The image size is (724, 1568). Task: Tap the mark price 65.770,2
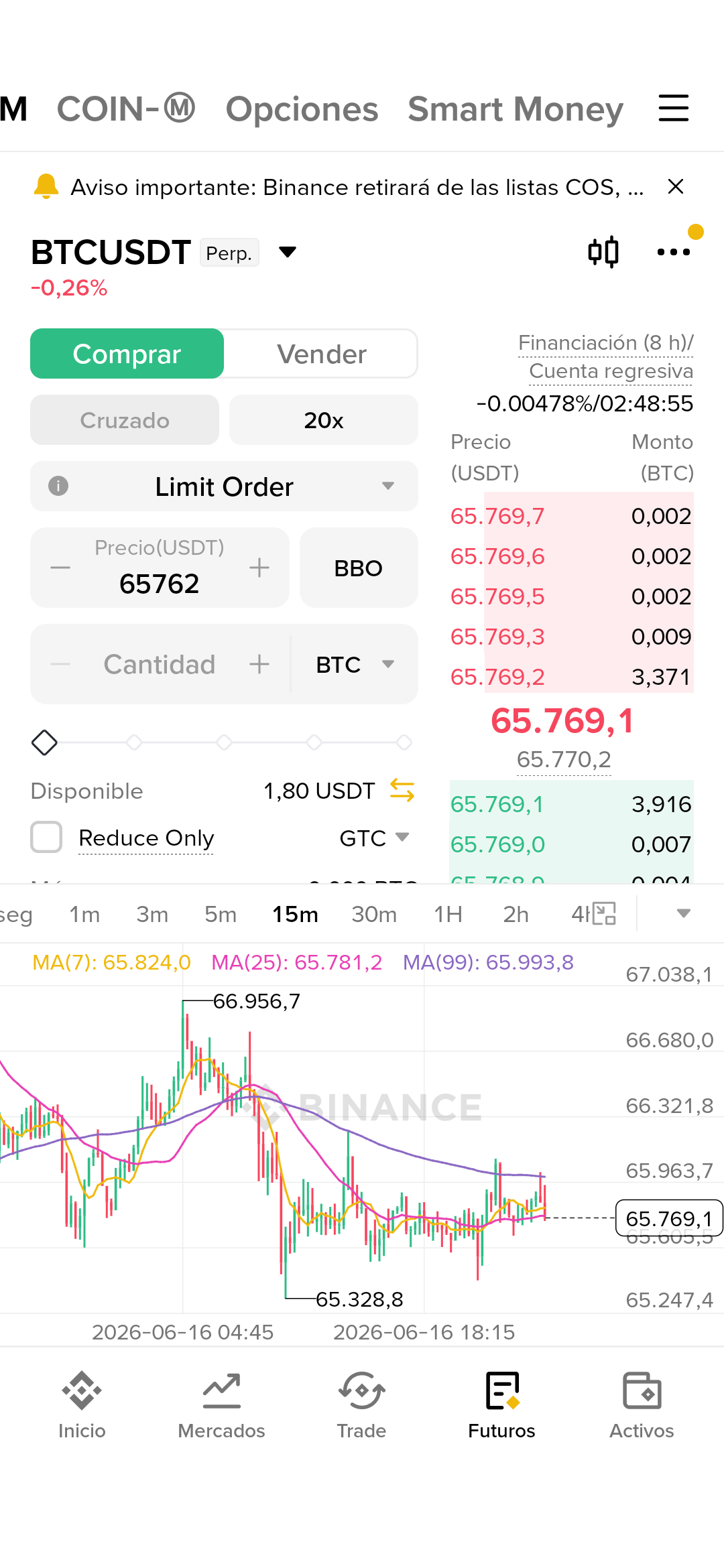pyautogui.click(x=564, y=759)
